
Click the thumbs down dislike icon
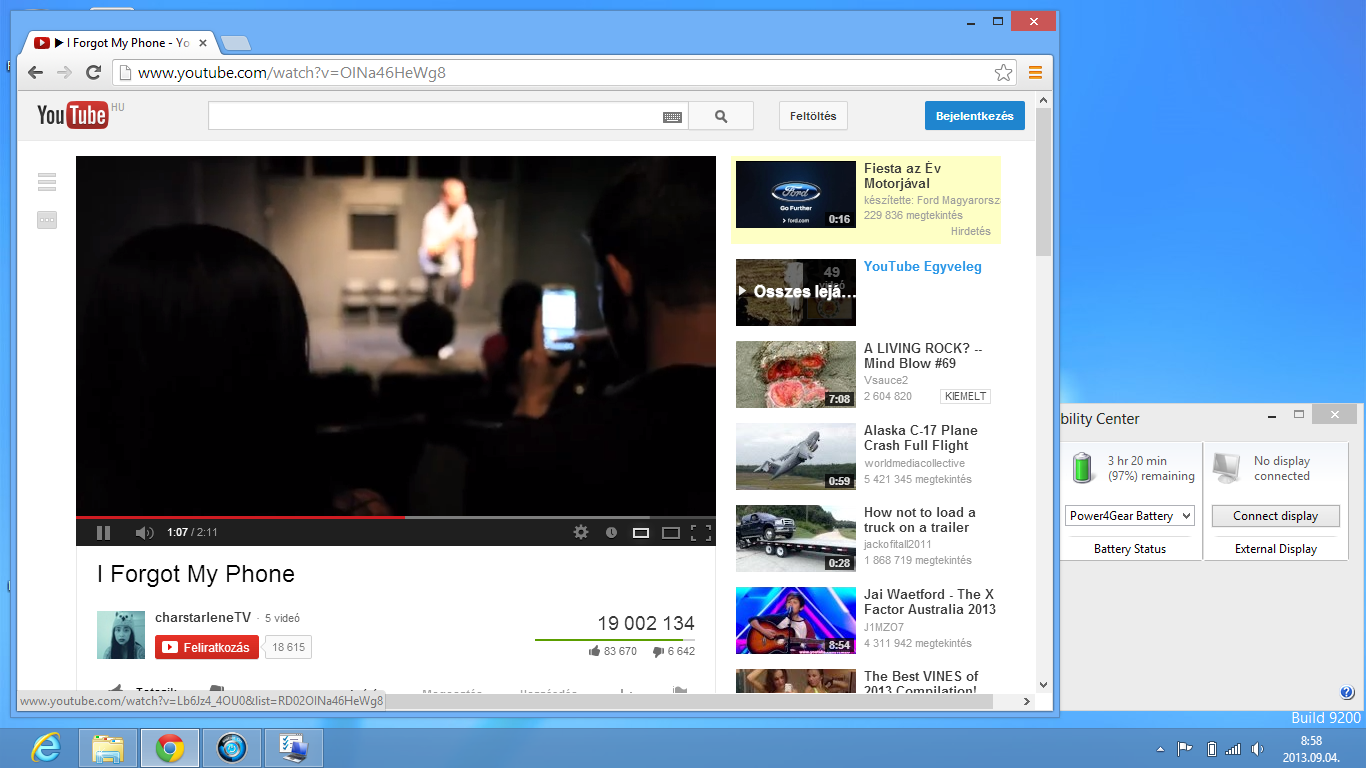click(658, 651)
